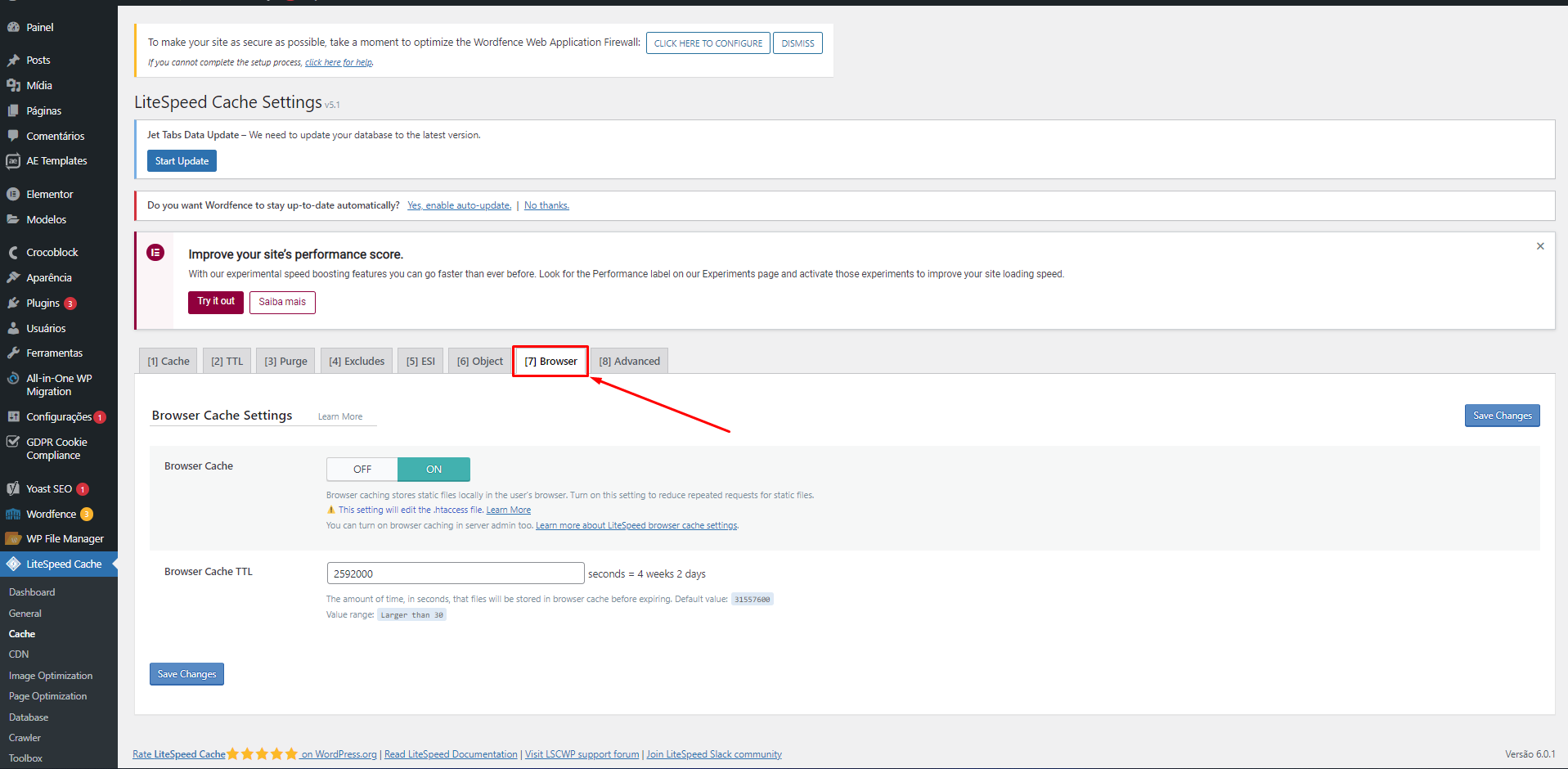Click Learn More beside Browser Cache Settings
The height and width of the screenshot is (769, 1568).
[340, 416]
